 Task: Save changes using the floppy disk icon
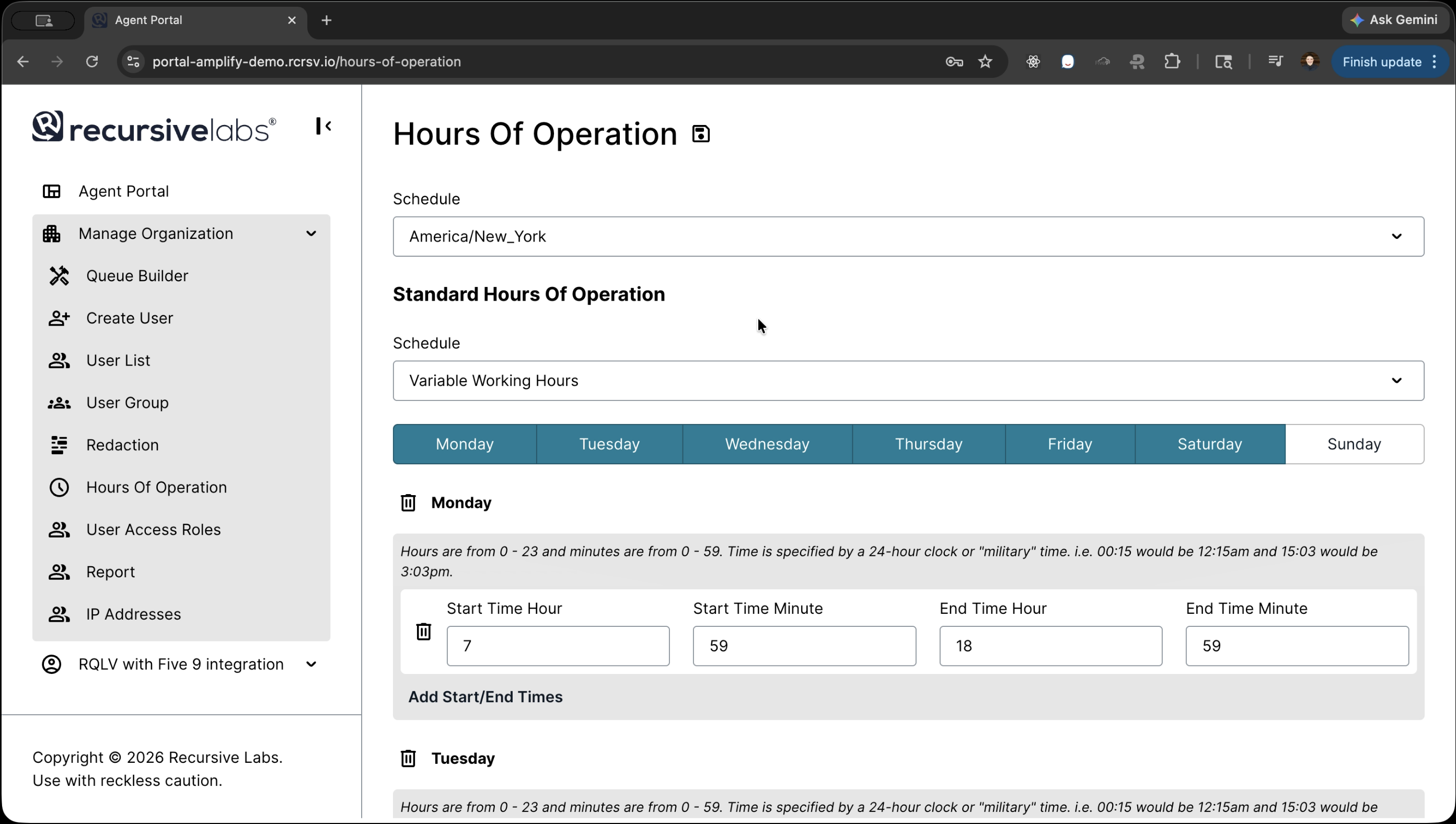click(x=701, y=133)
